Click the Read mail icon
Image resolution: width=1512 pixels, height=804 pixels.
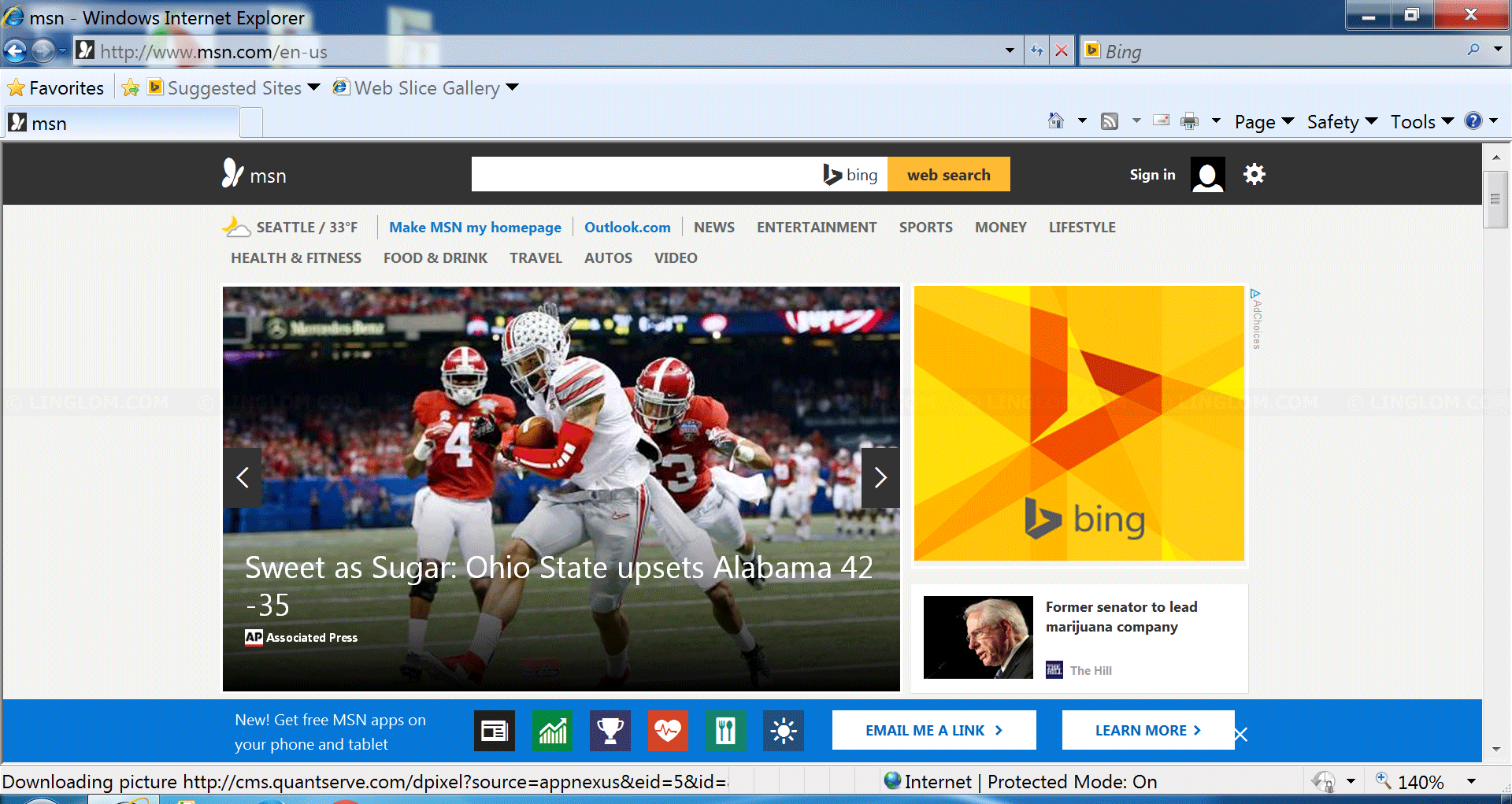coord(1161,120)
